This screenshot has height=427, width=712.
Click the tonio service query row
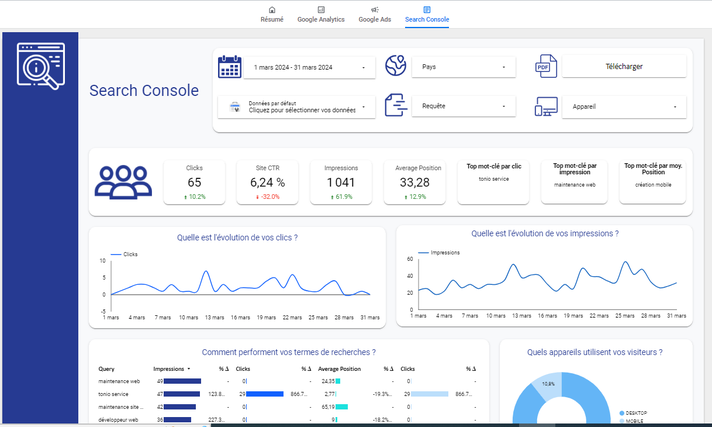click(287, 394)
